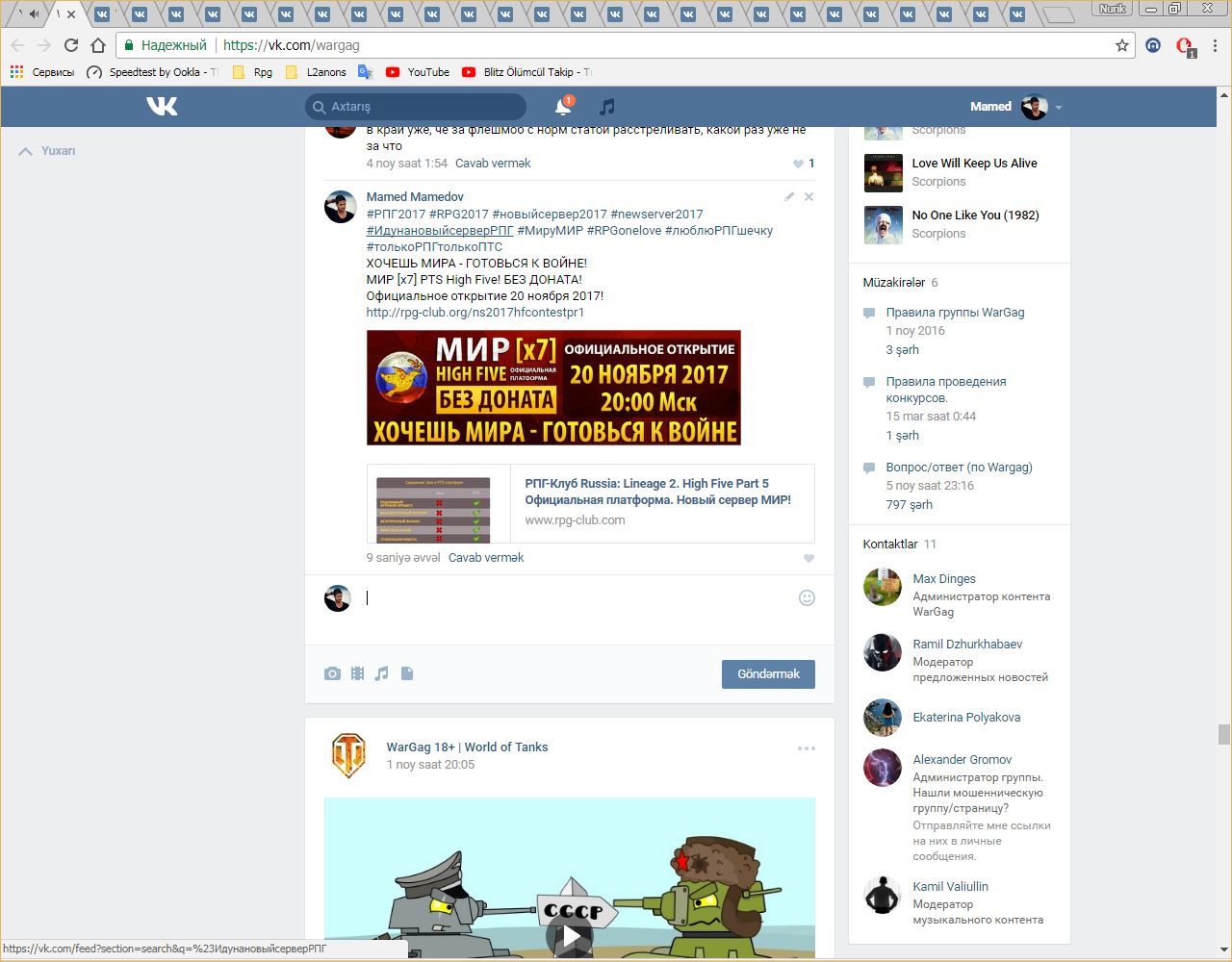
Task: Expand the Mamed profile dropdown arrow
Action: (x=1058, y=107)
